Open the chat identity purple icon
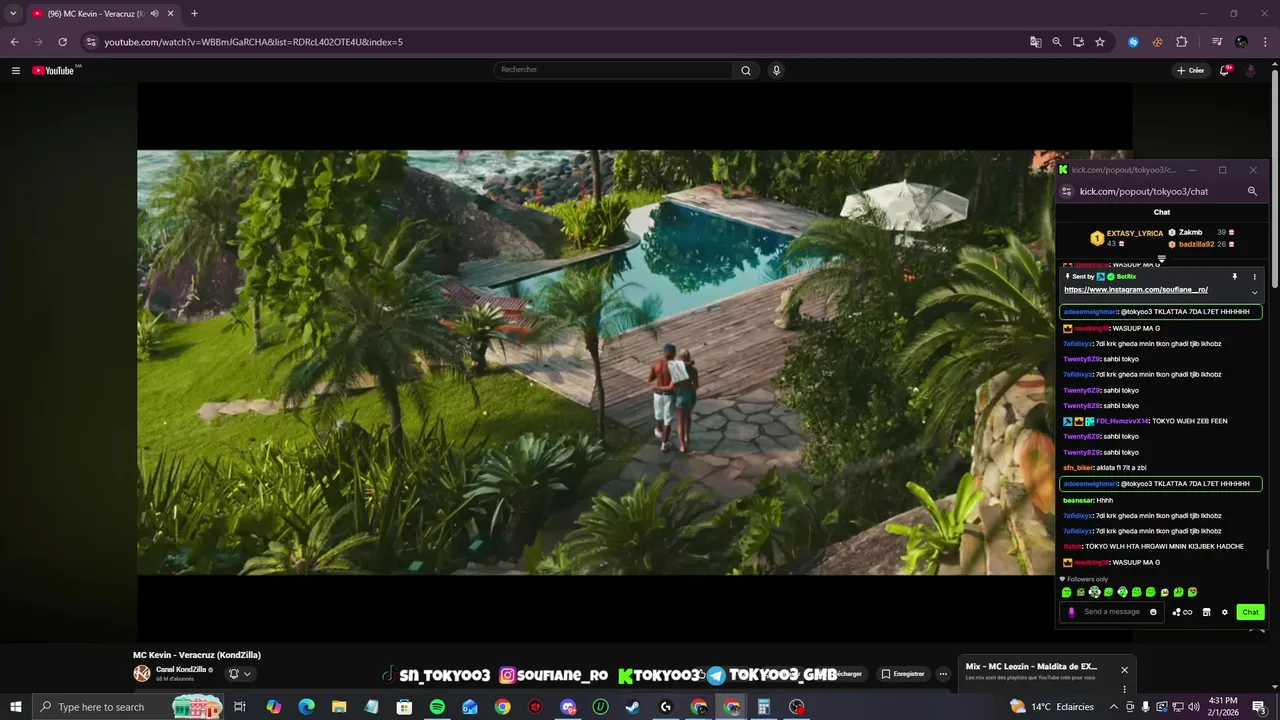This screenshot has height=720, width=1280. (1072, 612)
